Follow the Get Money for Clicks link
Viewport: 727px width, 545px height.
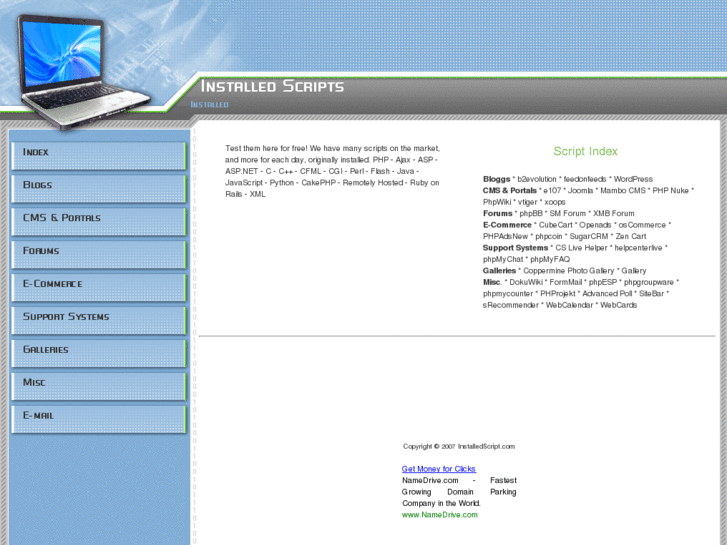(439, 469)
